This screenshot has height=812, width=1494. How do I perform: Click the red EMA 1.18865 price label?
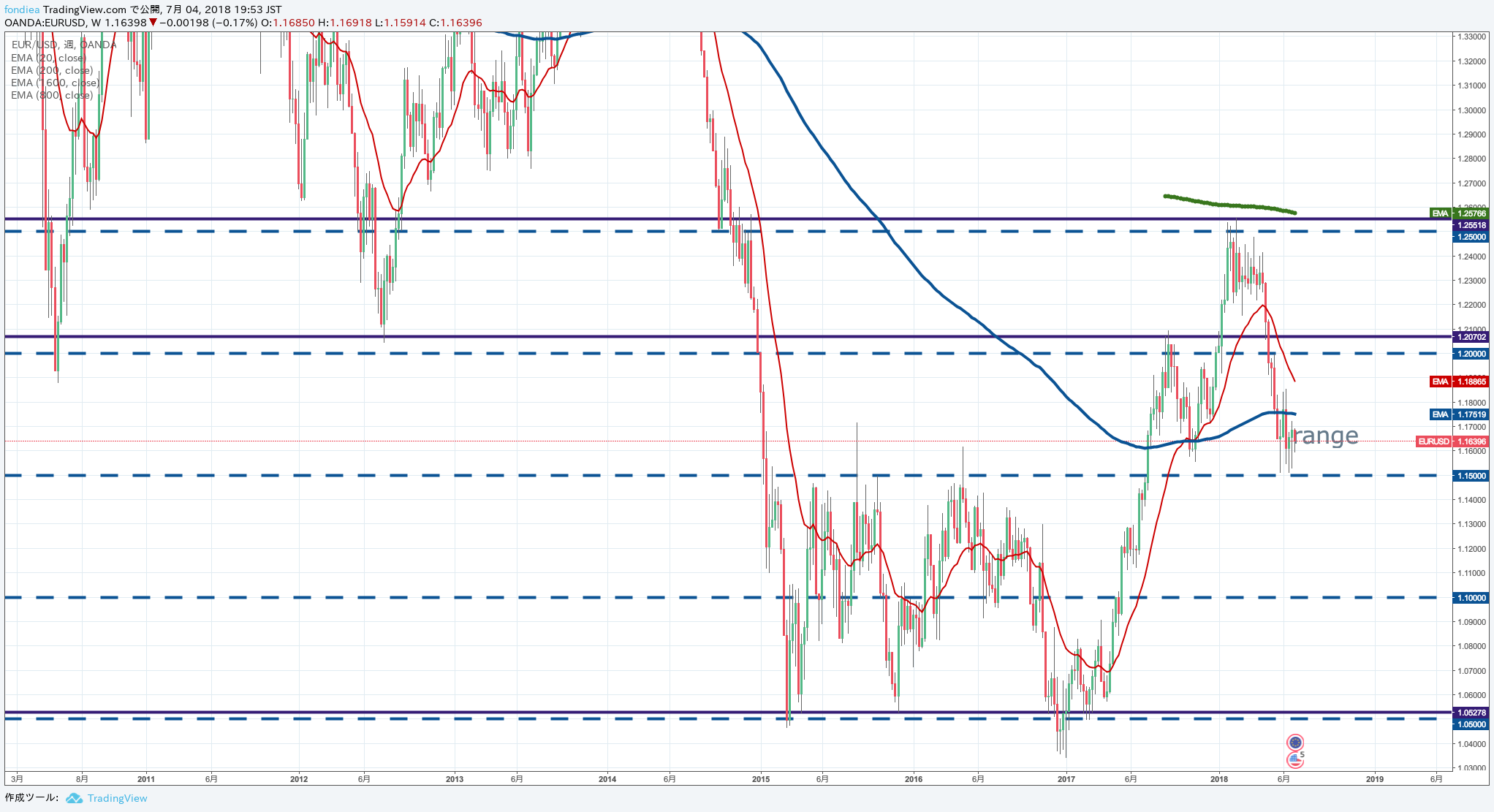1459,382
